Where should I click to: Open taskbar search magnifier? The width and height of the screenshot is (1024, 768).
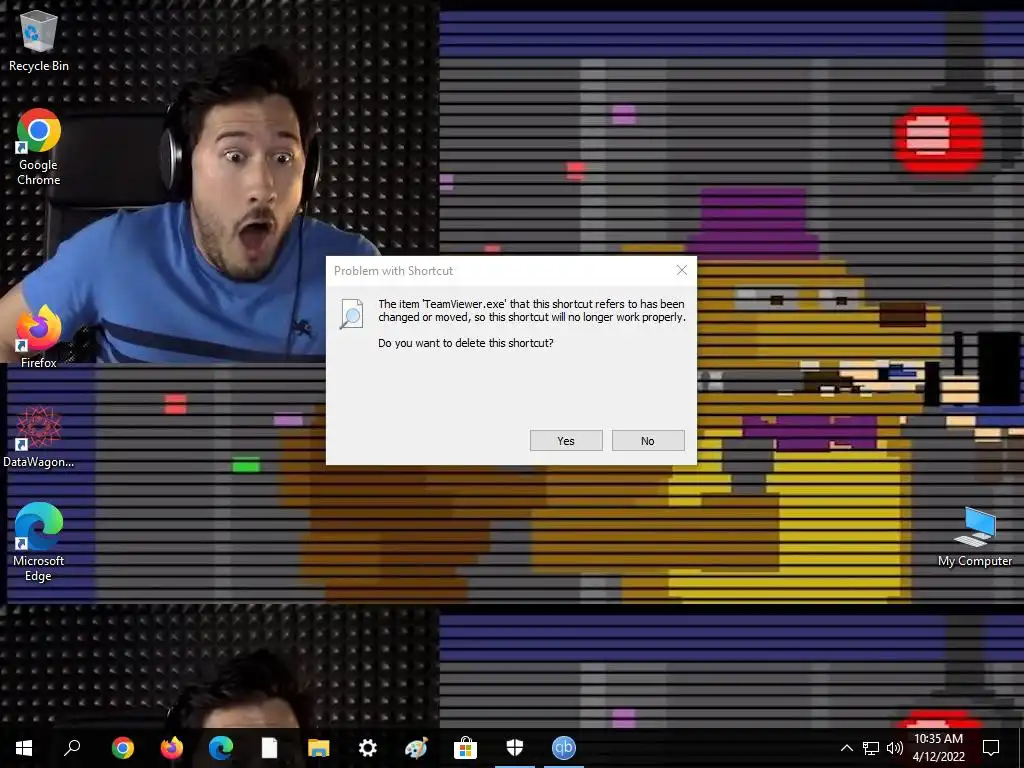click(x=72, y=748)
